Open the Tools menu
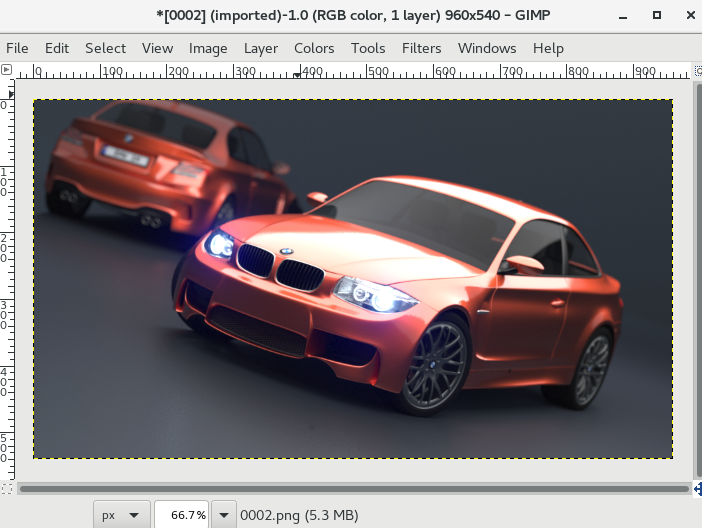This screenshot has height=528, width=702. tap(368, 48)
